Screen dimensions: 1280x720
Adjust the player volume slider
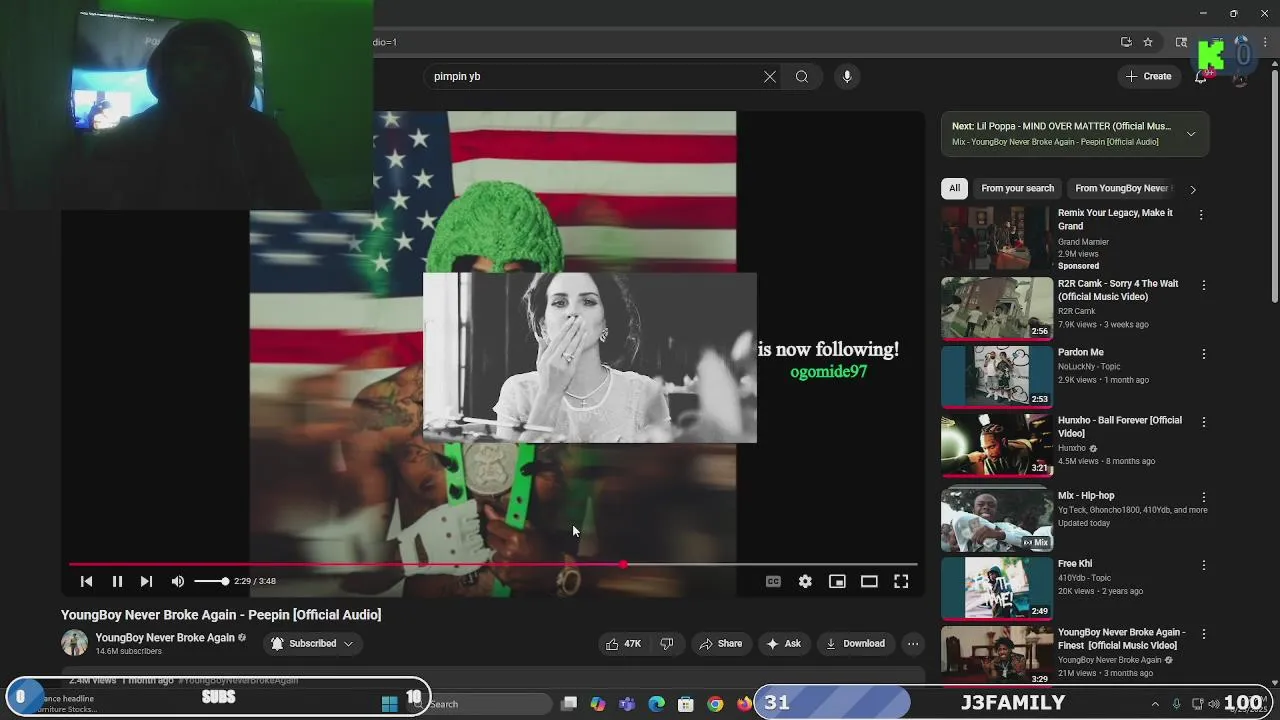(211, 581)
